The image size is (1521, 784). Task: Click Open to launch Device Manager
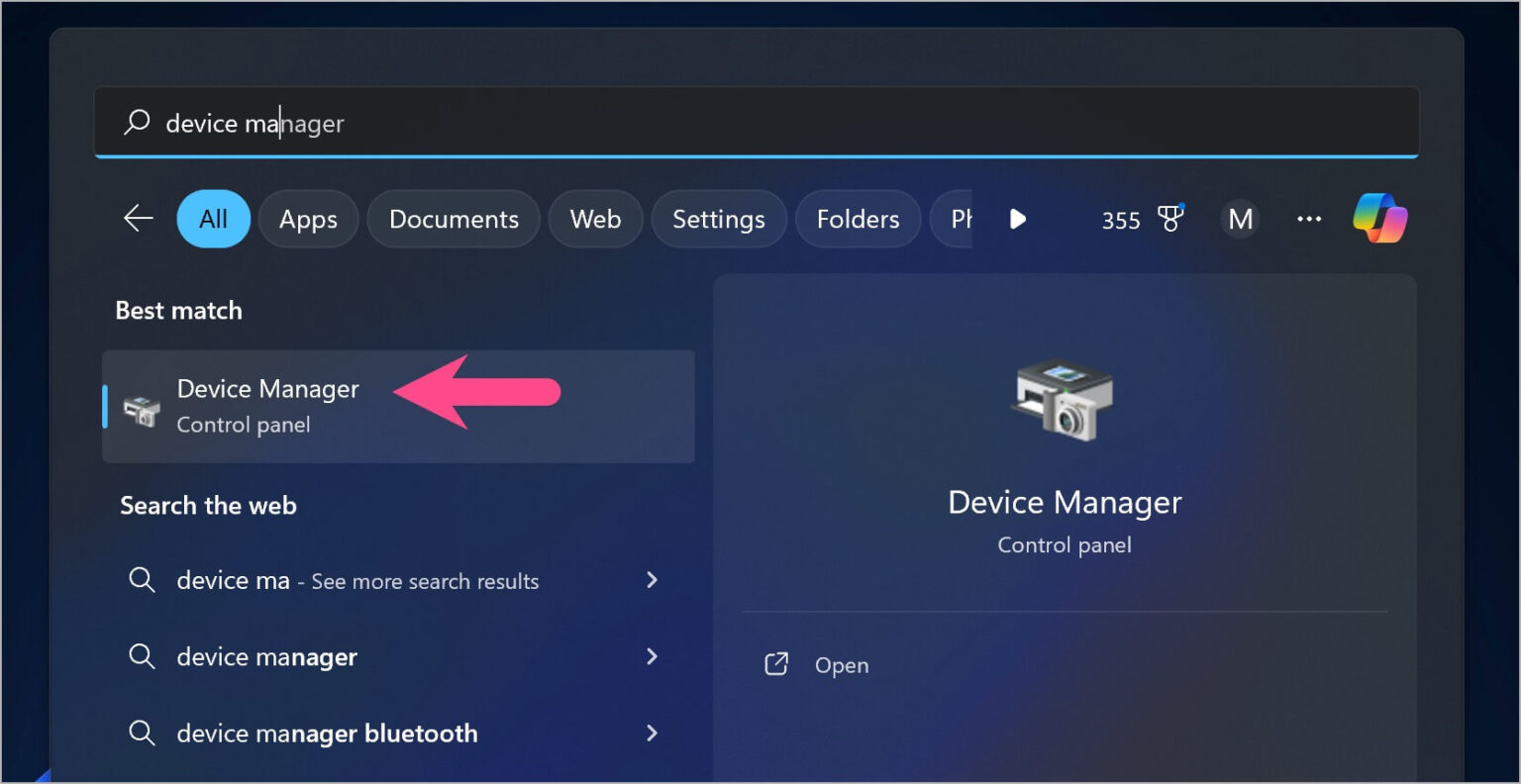pyautogui.click(x=841, y=664)
